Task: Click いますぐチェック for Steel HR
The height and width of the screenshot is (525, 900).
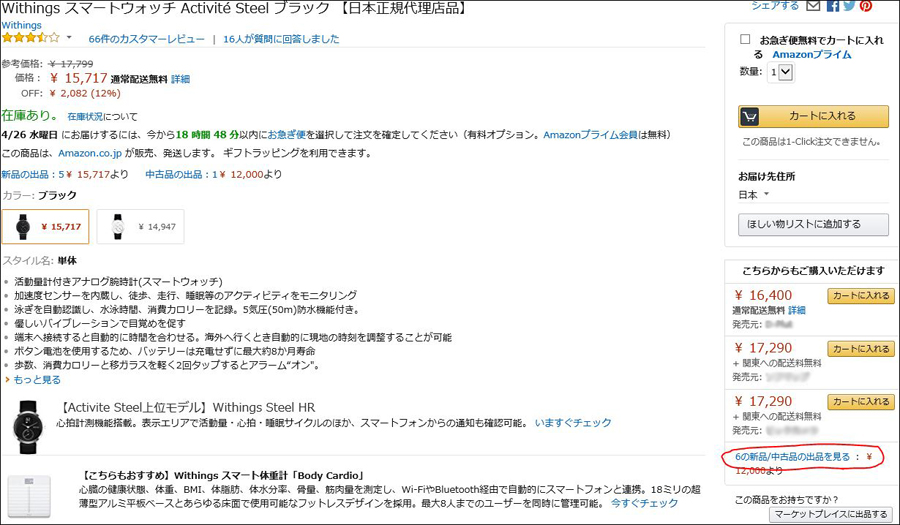Action: [573, 423]
